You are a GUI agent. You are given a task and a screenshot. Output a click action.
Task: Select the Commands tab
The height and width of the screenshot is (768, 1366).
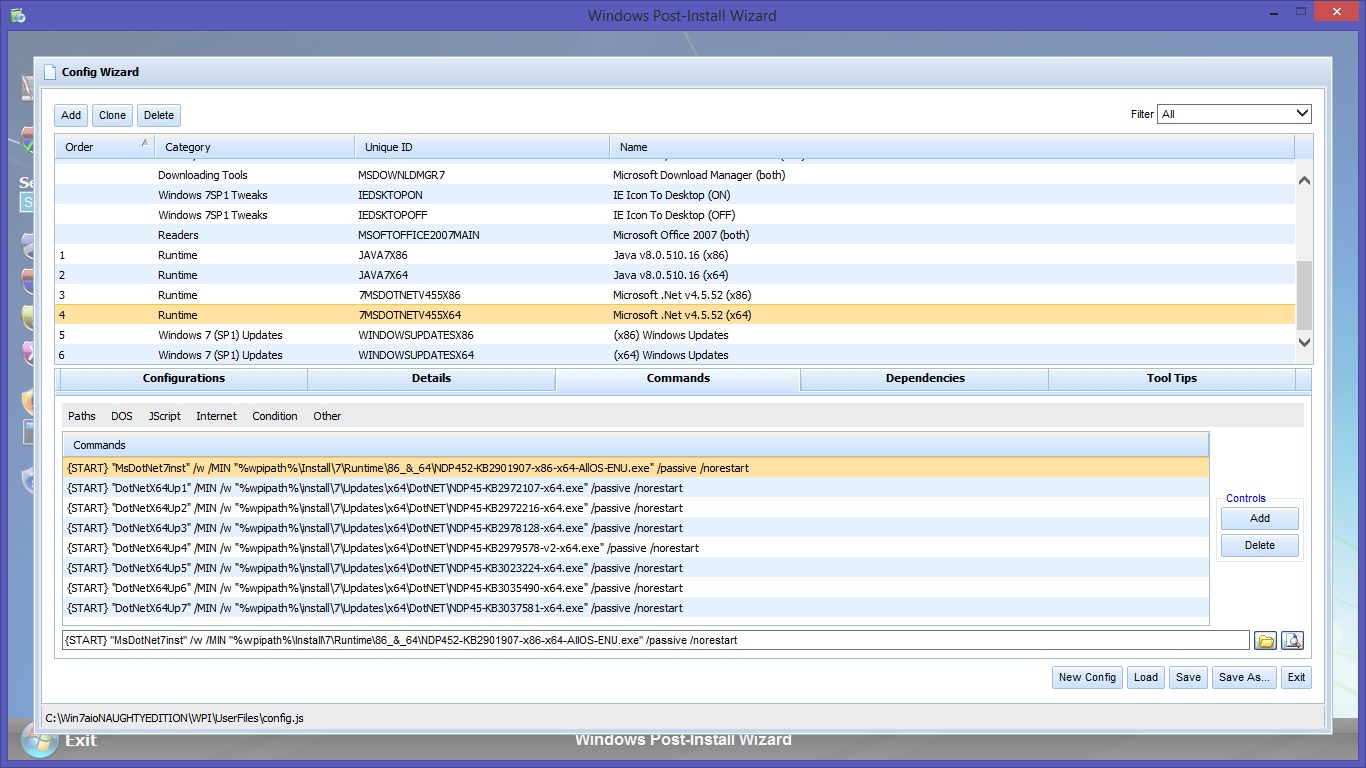click(678, 378)
